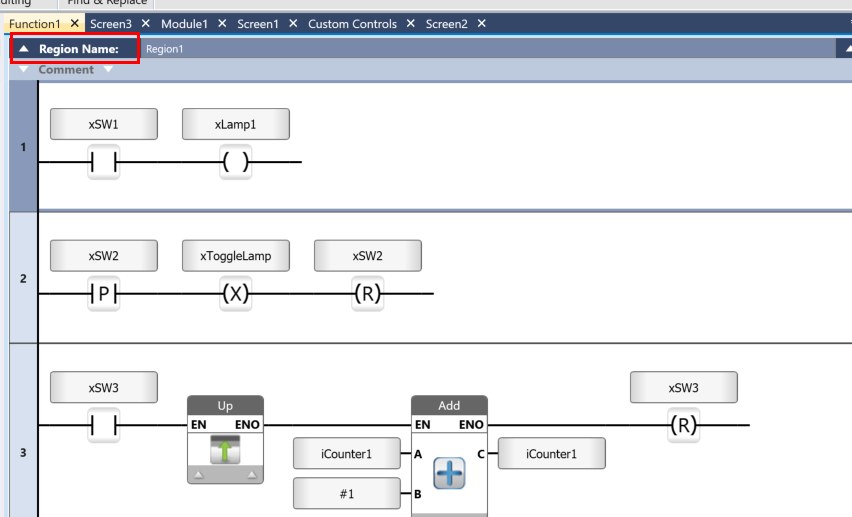
Task: Edit the iCounter1 output C operand
Action: coord(552,453)
